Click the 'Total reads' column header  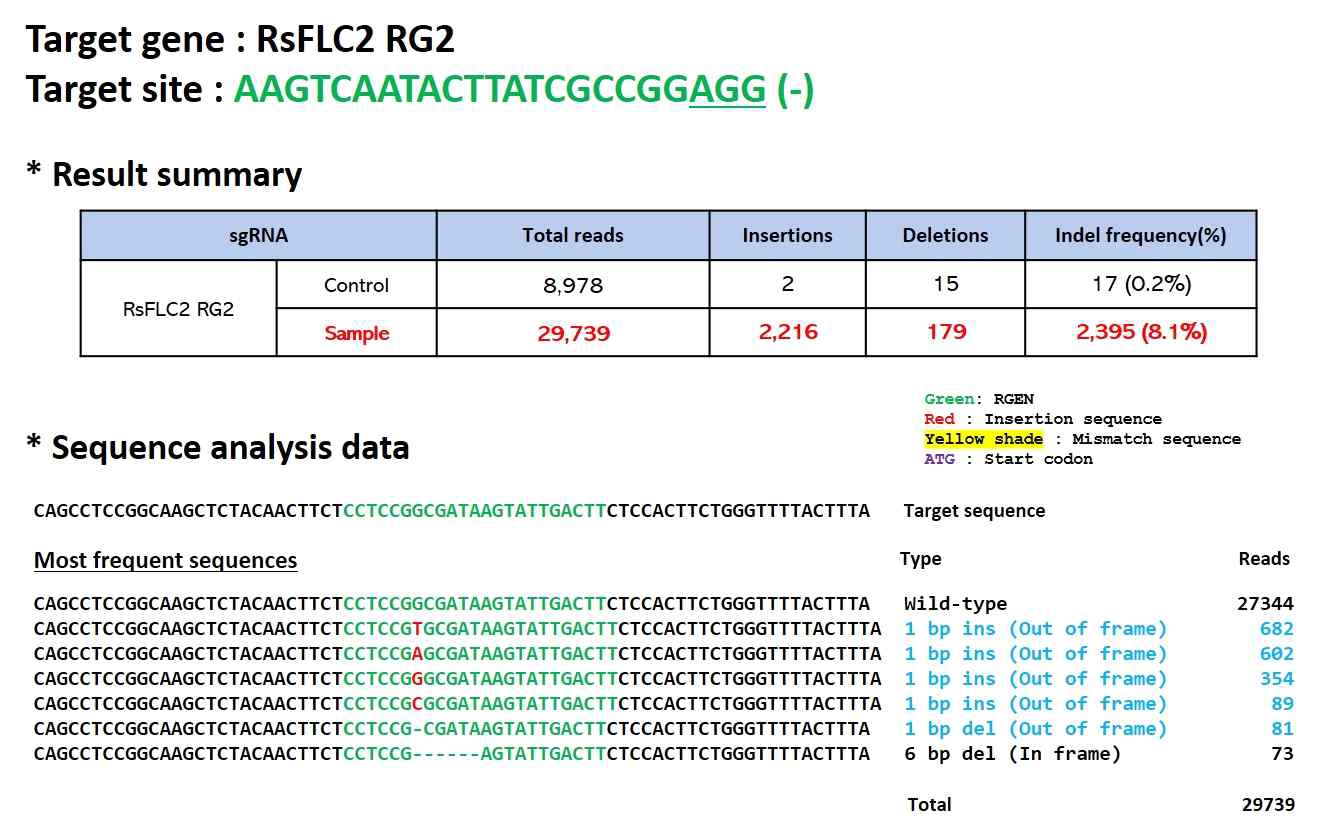[x=573, y=236]
